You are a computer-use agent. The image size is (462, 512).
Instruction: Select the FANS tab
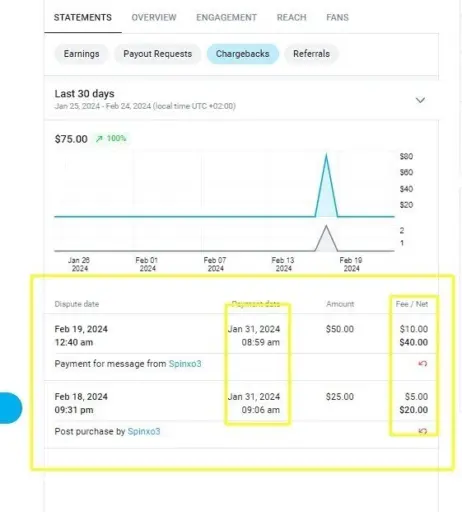coord(337,17)
